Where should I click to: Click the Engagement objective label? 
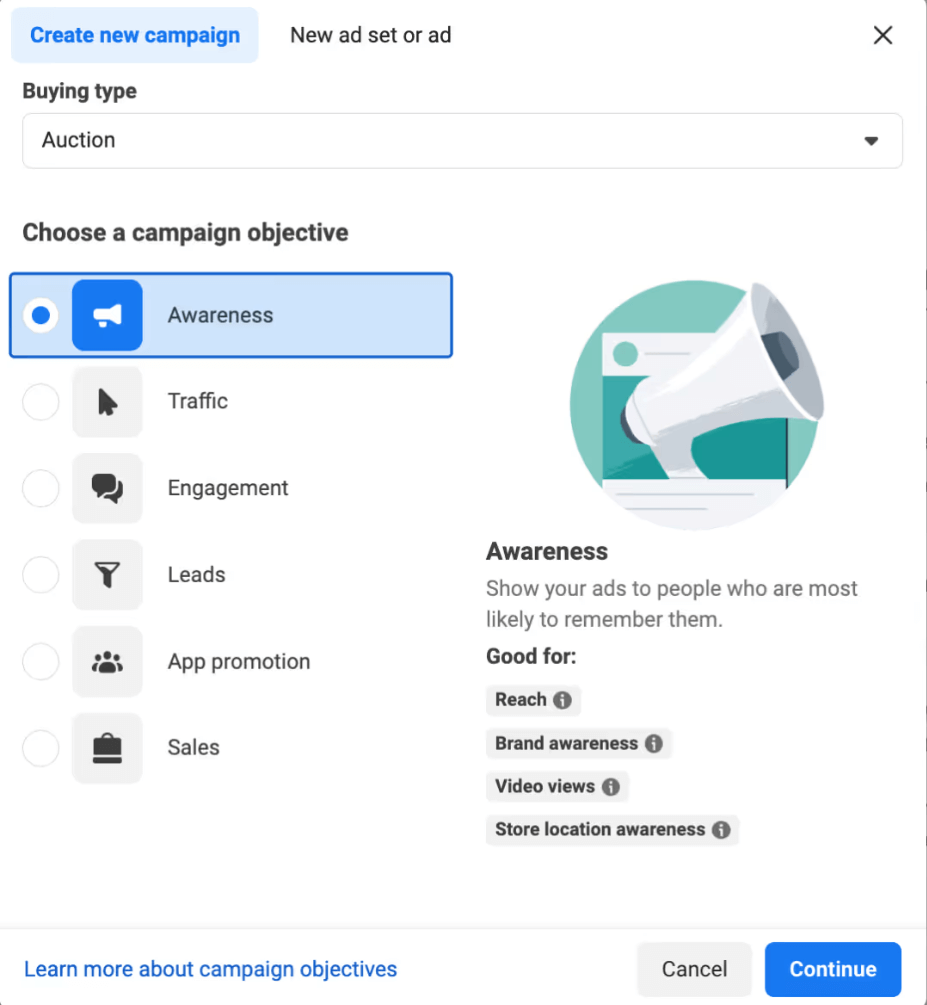[228, 488]
